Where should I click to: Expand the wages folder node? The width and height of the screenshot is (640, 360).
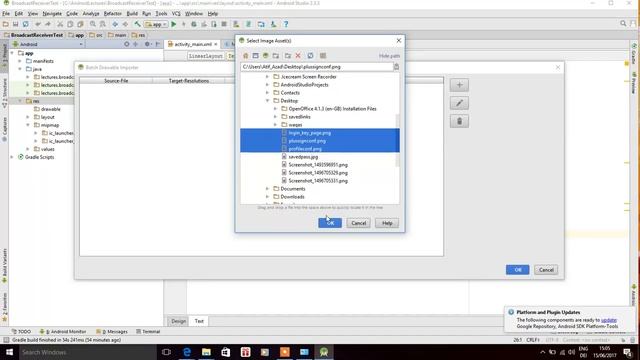coord(276,125)
